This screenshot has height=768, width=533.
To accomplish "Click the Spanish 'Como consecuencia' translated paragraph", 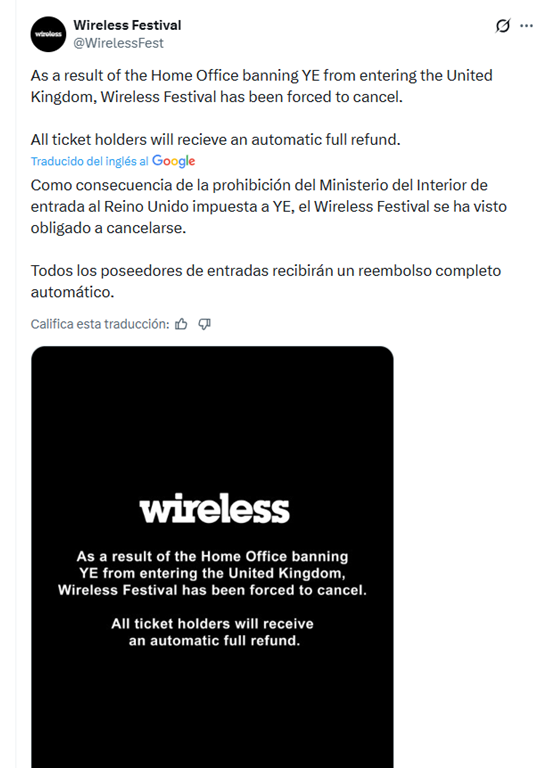I will [x=268, y=206].
